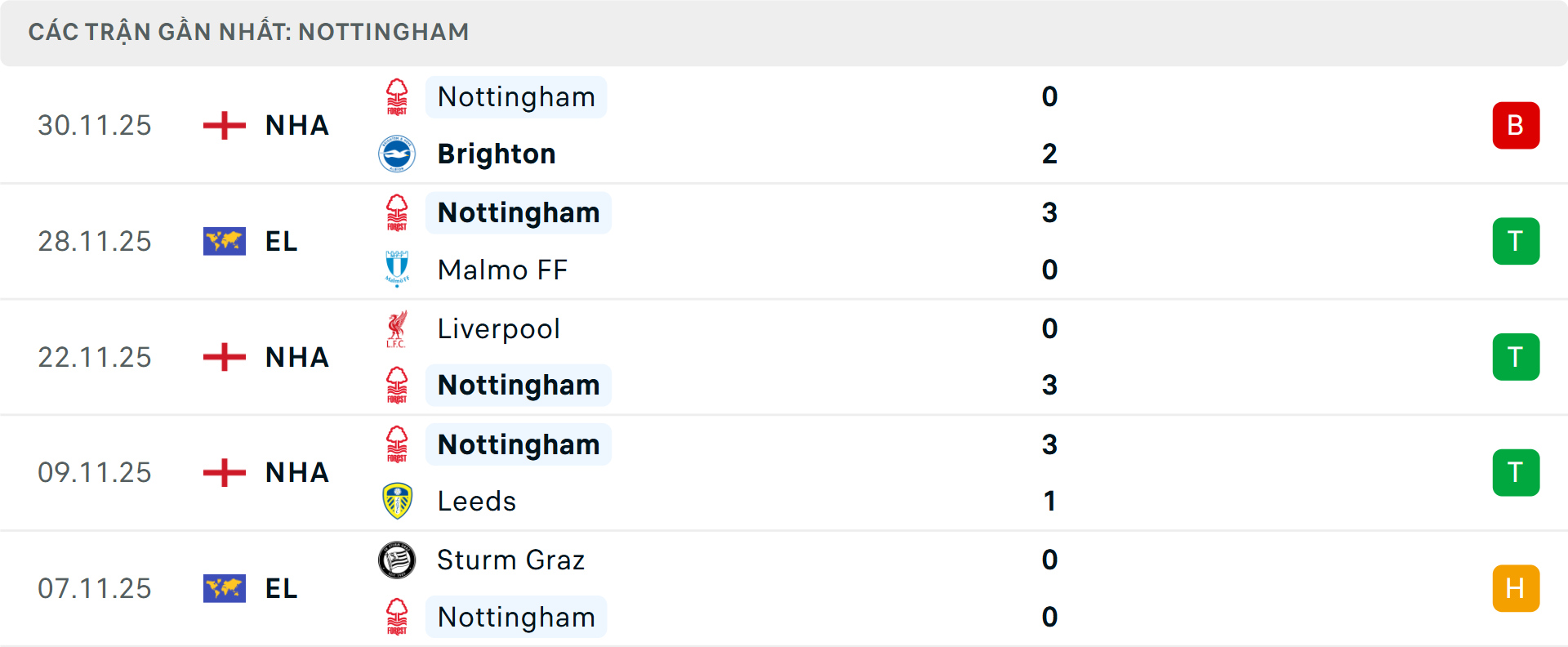This screenshot has width=1568, height=647.
Task: Click Nottingham crest in the Brighton match
Action: (x=397, y=97)
